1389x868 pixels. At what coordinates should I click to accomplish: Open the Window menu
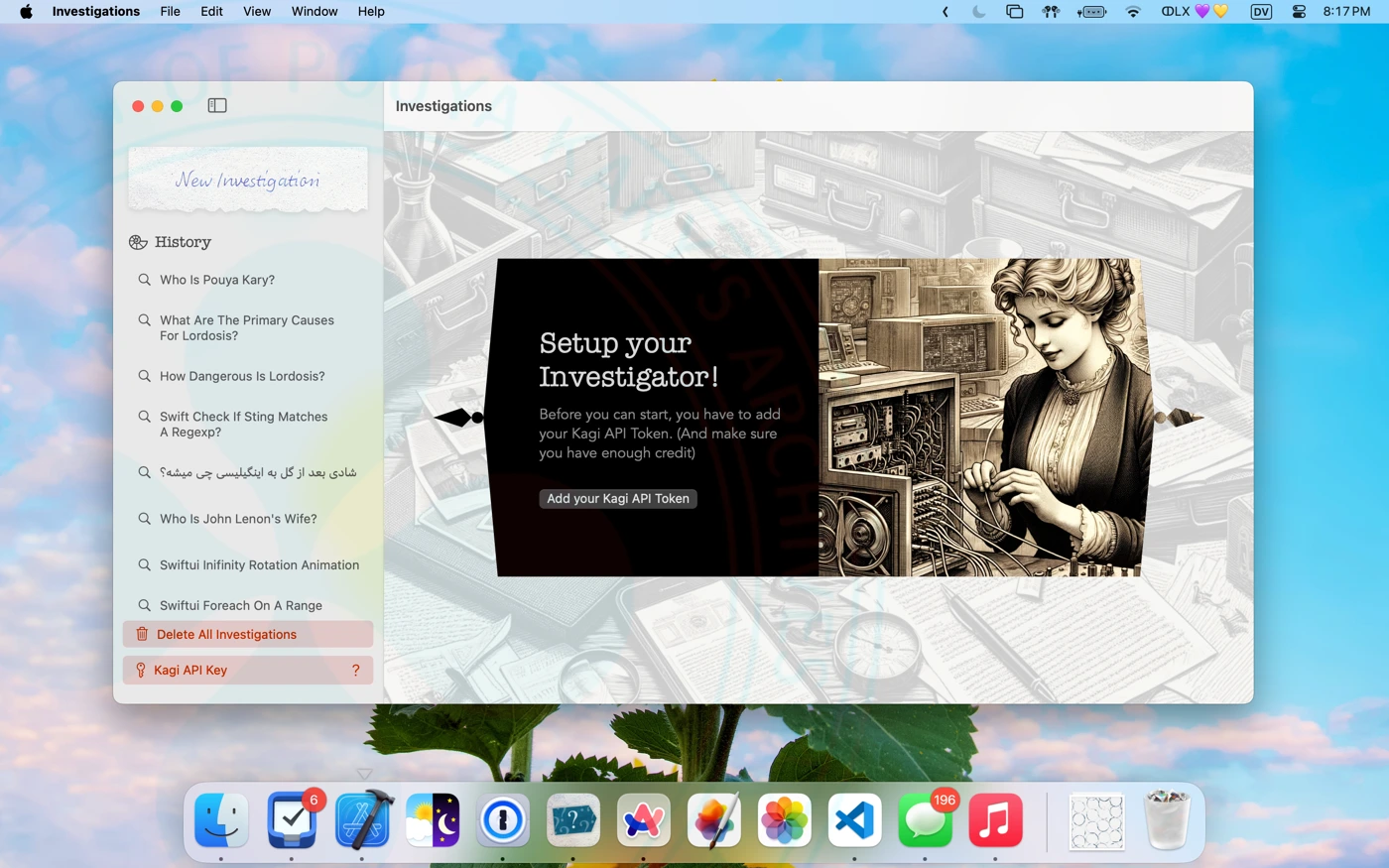click(315, 12)
